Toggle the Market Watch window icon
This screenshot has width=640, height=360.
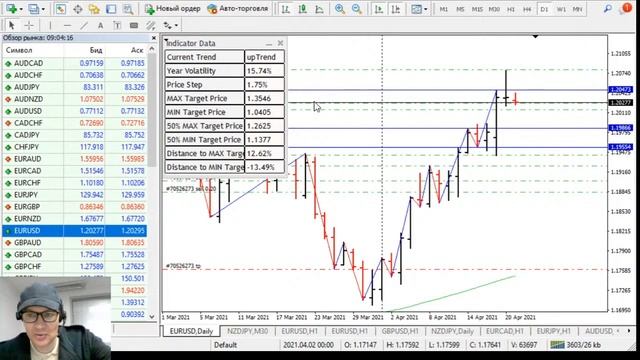(60, 9)
